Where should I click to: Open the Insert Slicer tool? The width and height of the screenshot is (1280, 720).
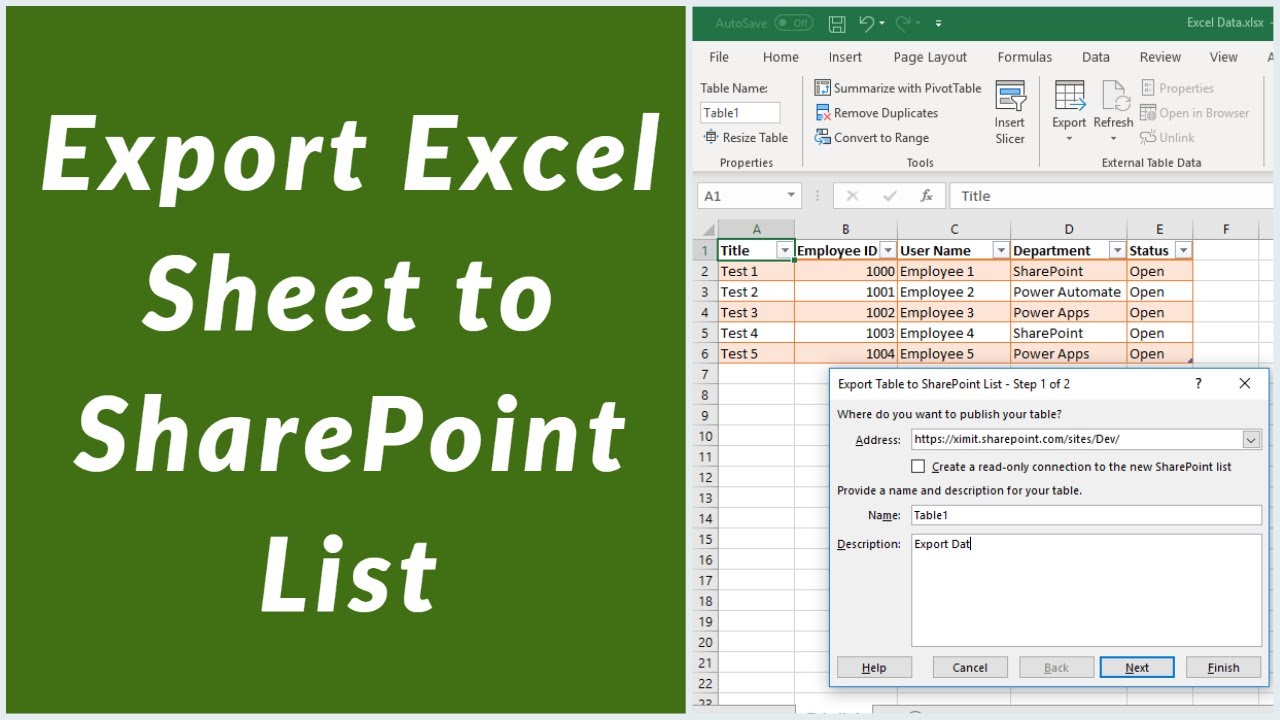point(1010,112)
